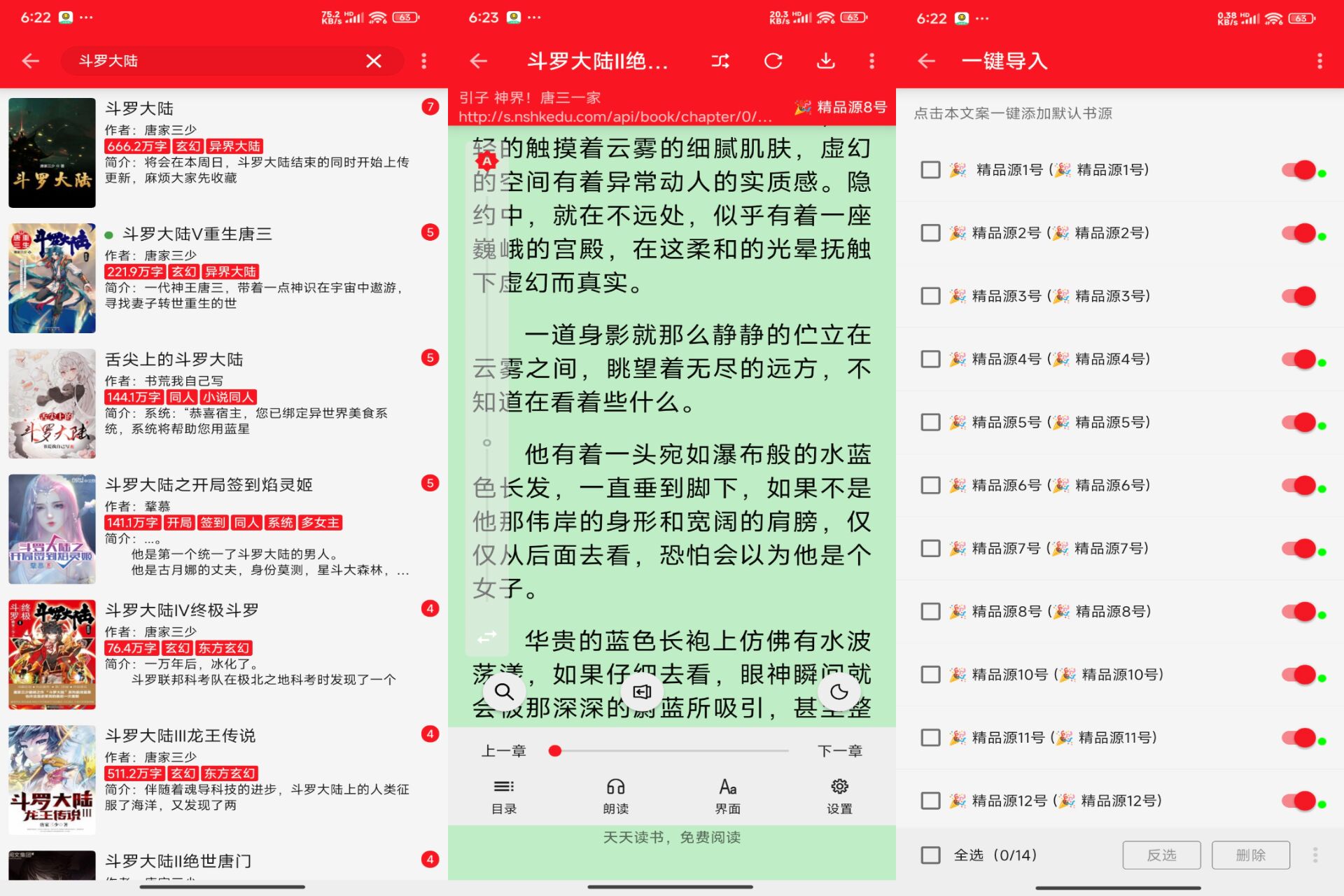Tap floating page-turn mode icon

click(x=642, y=692)
